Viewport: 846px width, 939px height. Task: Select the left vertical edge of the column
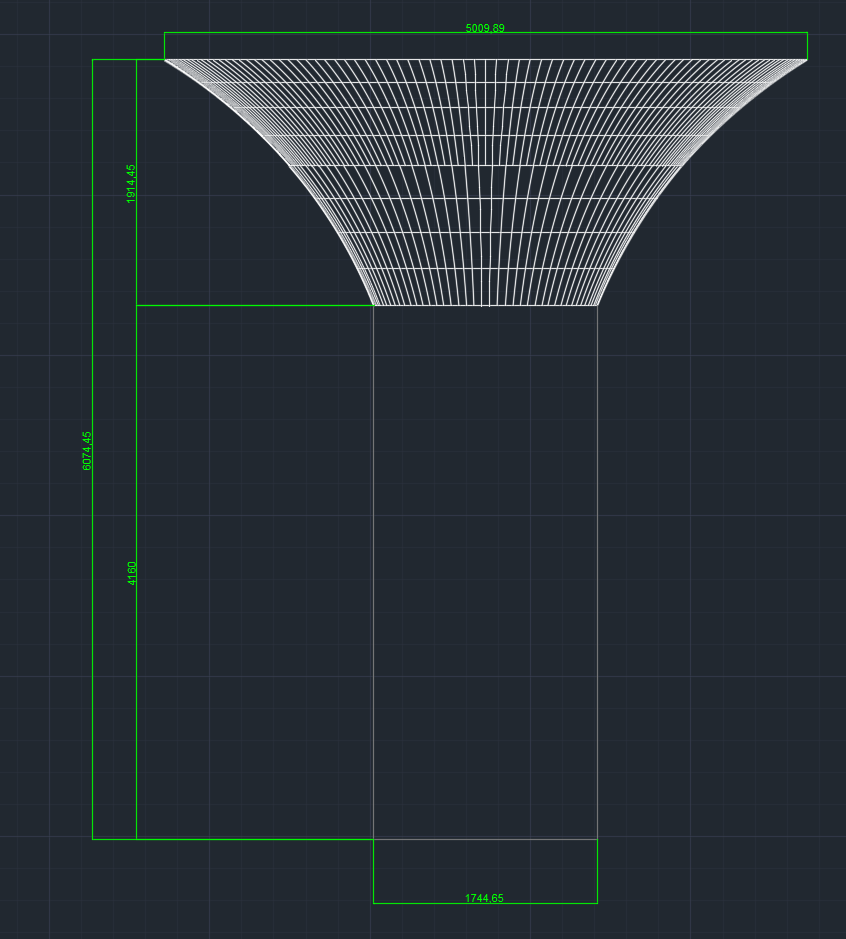tap(373, 570)
